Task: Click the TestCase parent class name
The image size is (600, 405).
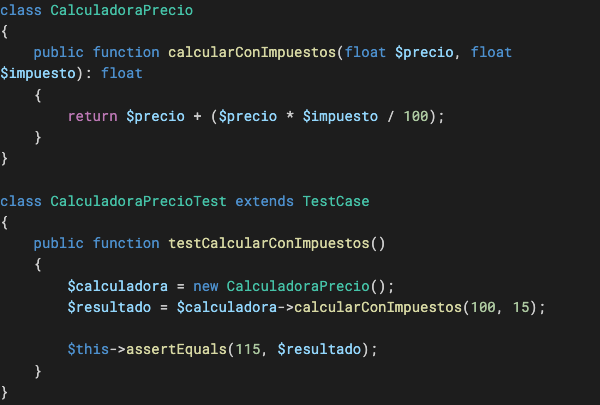Action: point(335,201)
